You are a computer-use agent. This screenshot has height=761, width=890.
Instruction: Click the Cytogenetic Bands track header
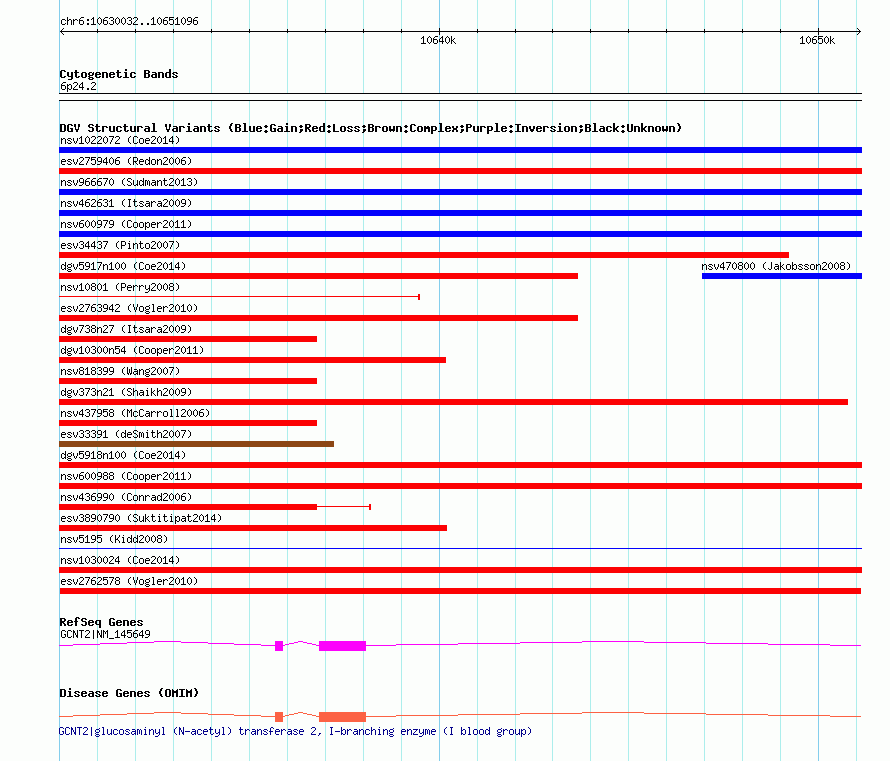tap(119, 74)
